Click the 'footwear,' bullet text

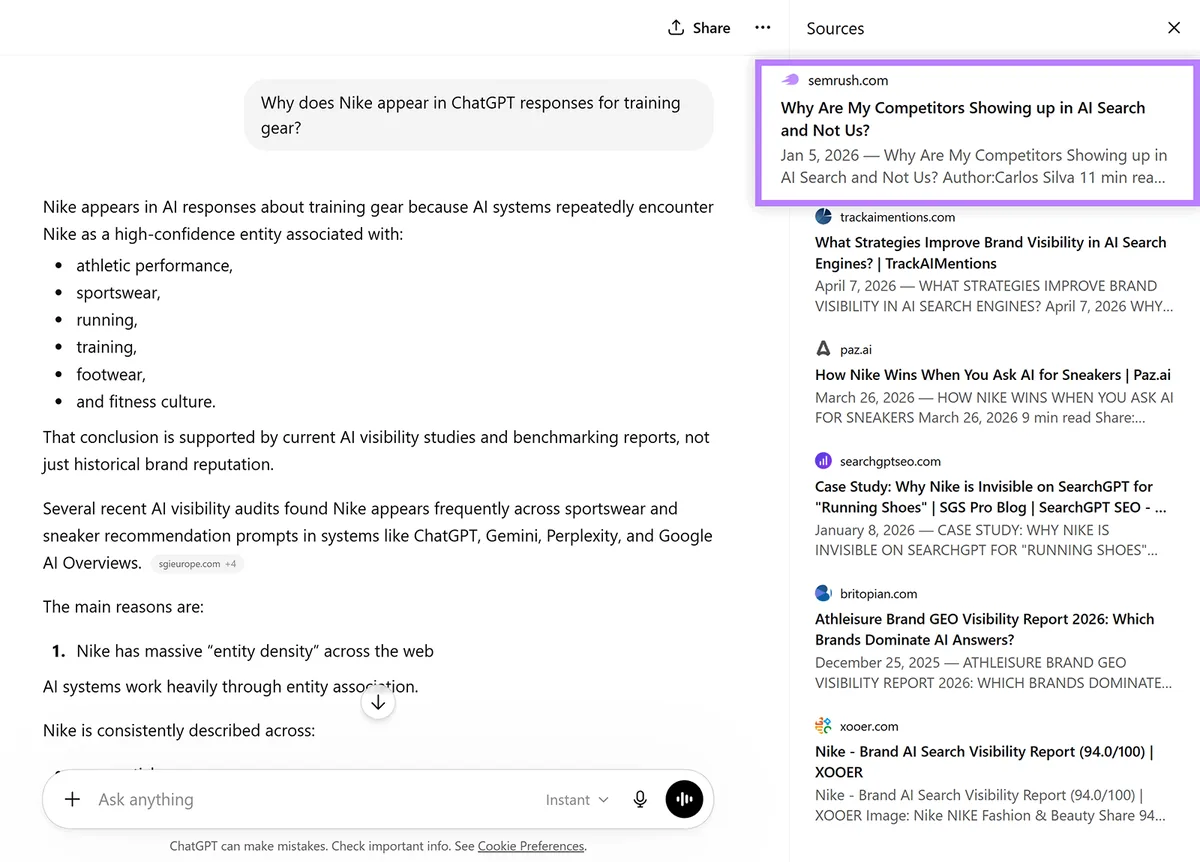point(111,374)
